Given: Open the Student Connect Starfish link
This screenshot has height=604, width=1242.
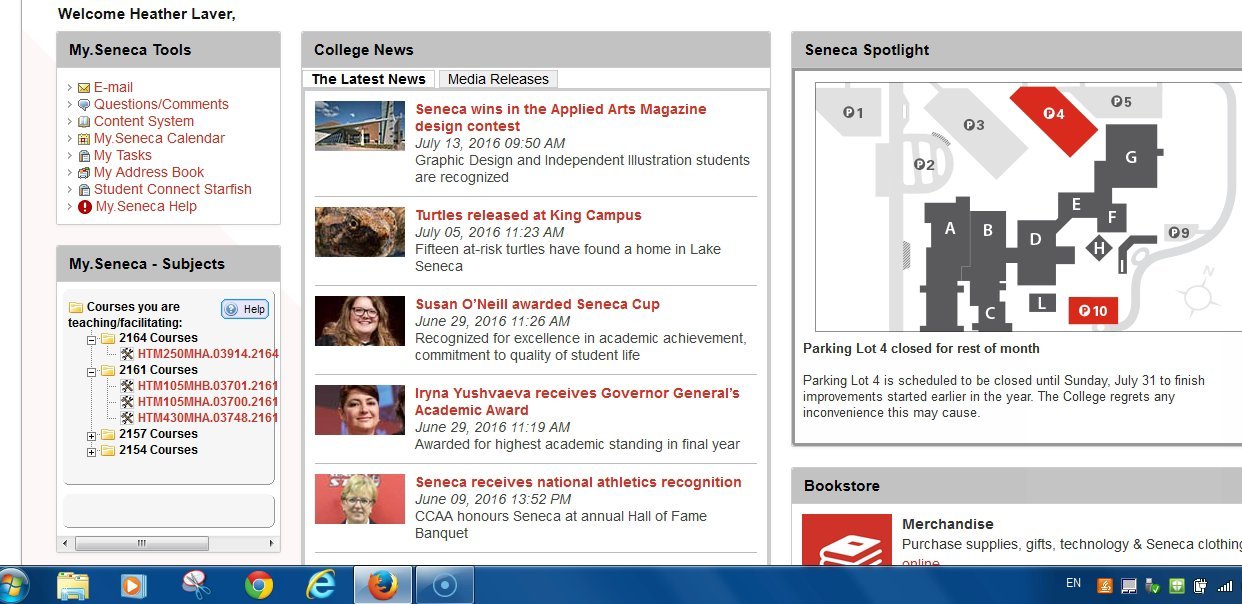Looking at the screenshot, I should click(175, 189).
